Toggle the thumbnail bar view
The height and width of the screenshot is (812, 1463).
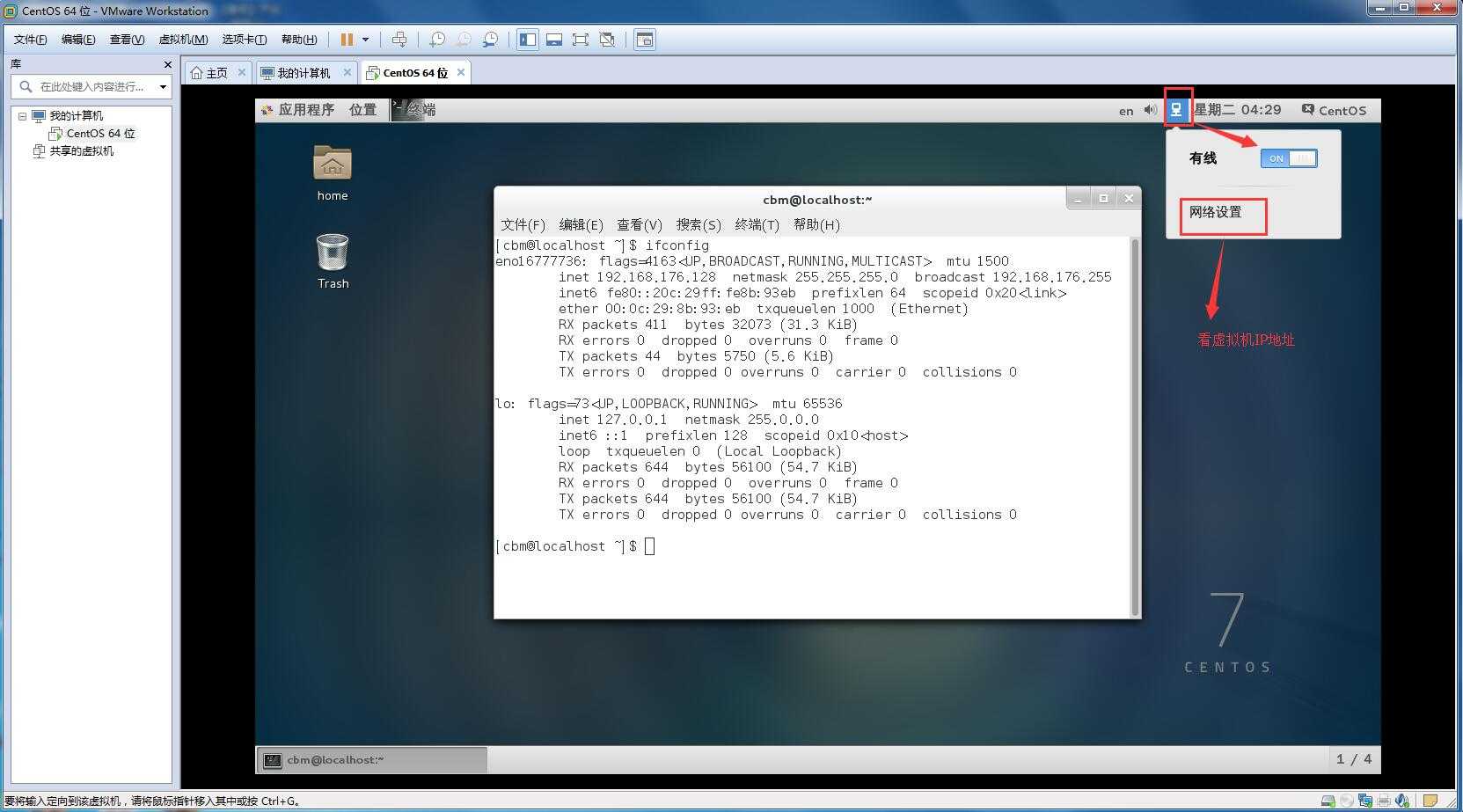[x=554, y=40]
